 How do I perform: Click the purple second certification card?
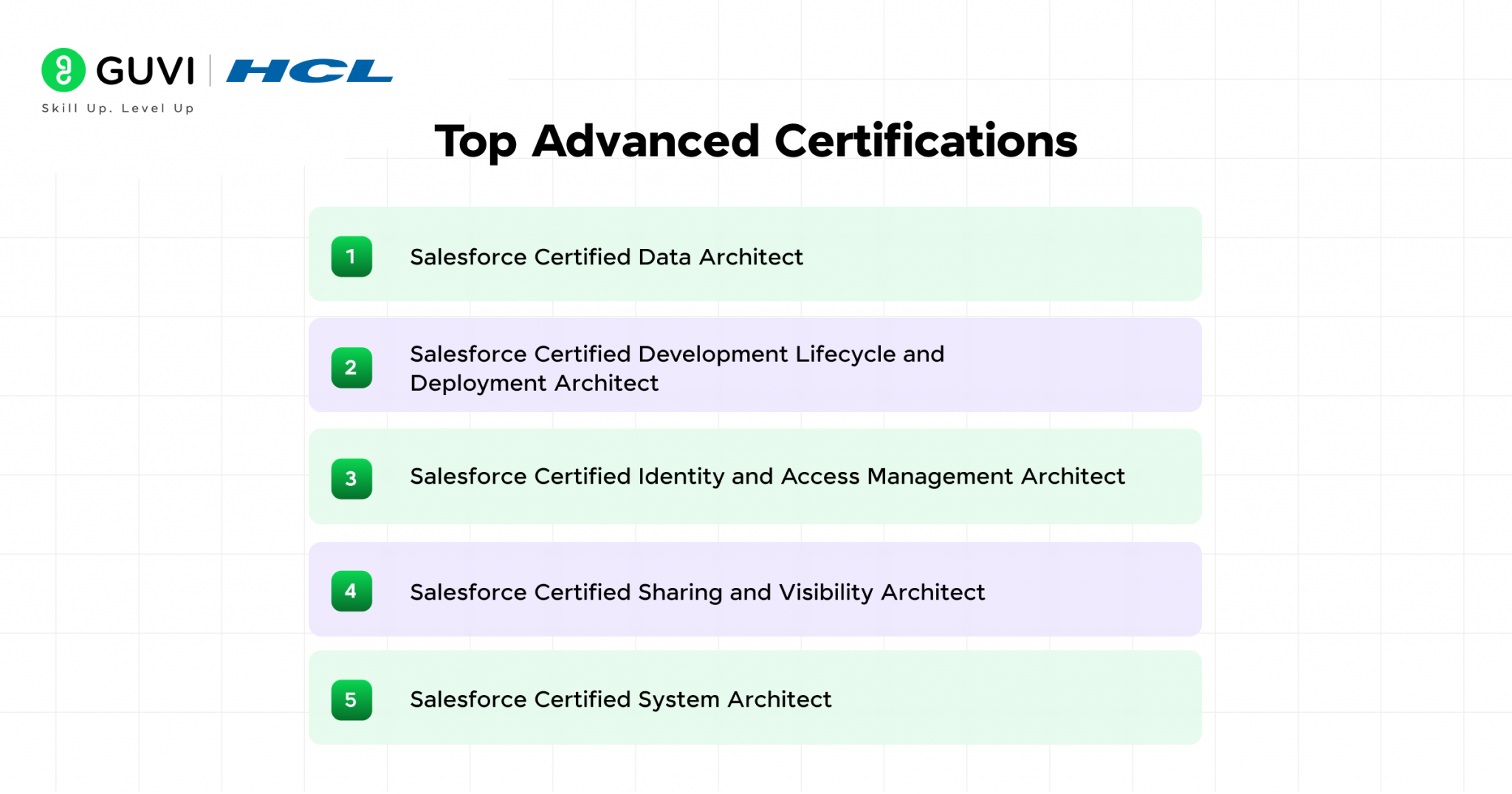click(x=755, y=364)
